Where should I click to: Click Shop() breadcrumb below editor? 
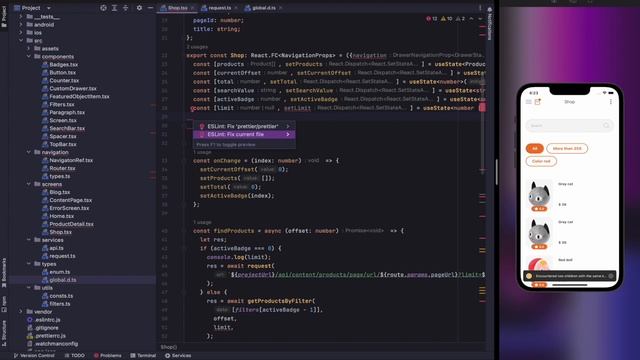coord(169,347)
